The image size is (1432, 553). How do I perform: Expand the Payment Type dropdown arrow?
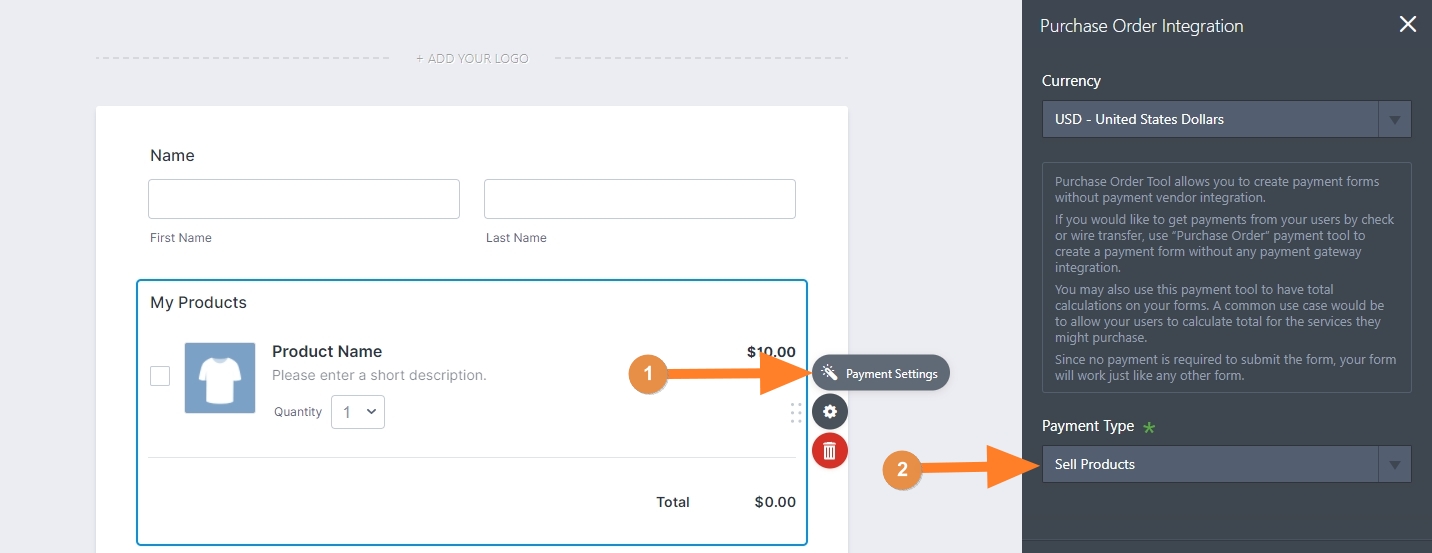[1394, 464]
